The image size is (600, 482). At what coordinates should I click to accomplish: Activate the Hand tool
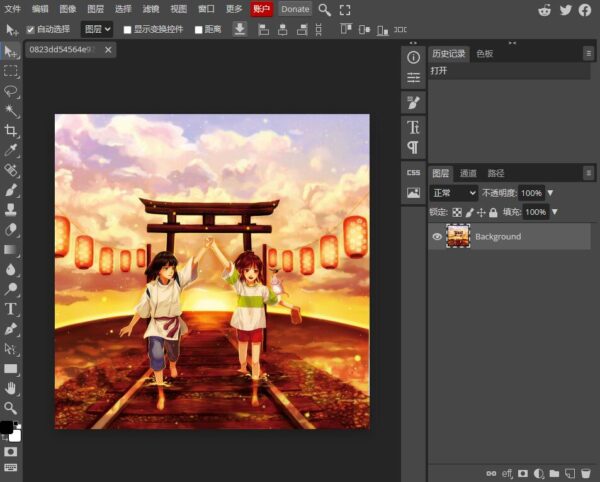11,388
